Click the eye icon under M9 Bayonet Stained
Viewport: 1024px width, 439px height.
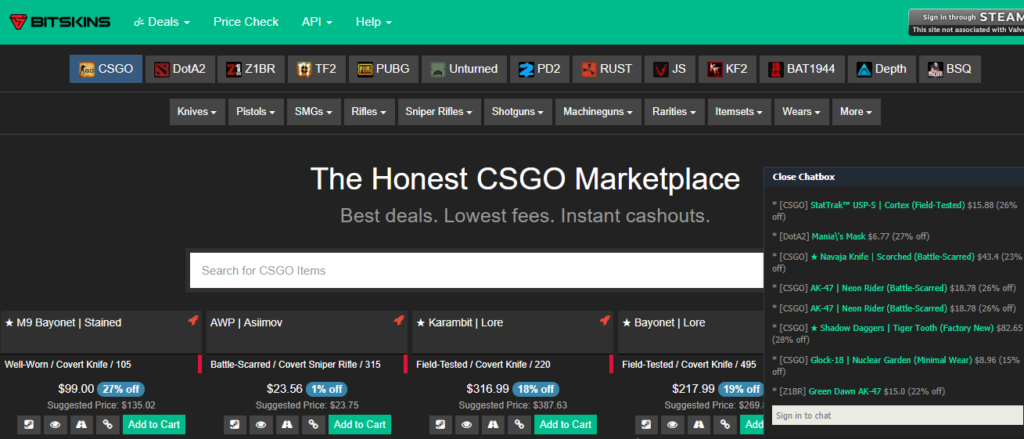tap(55, 425)
